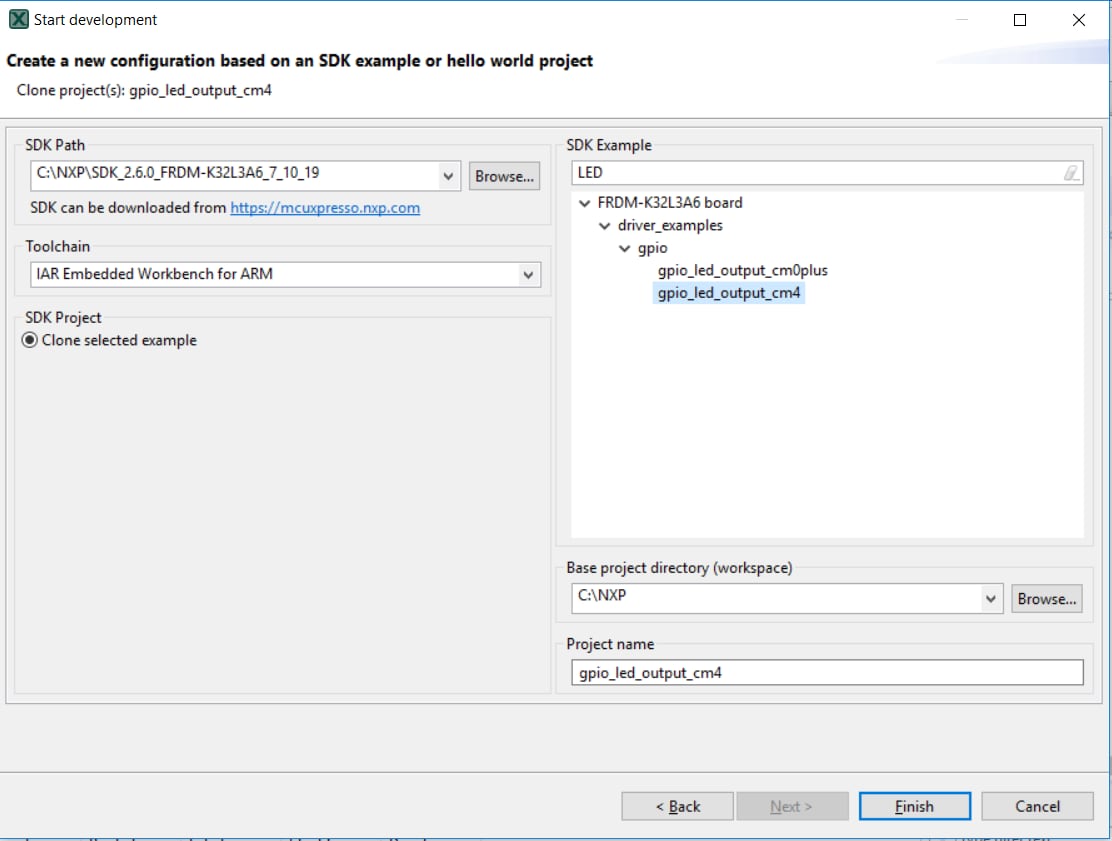Browse for the SDK path
1112x841 pixels.
click(x=504, y=176)
